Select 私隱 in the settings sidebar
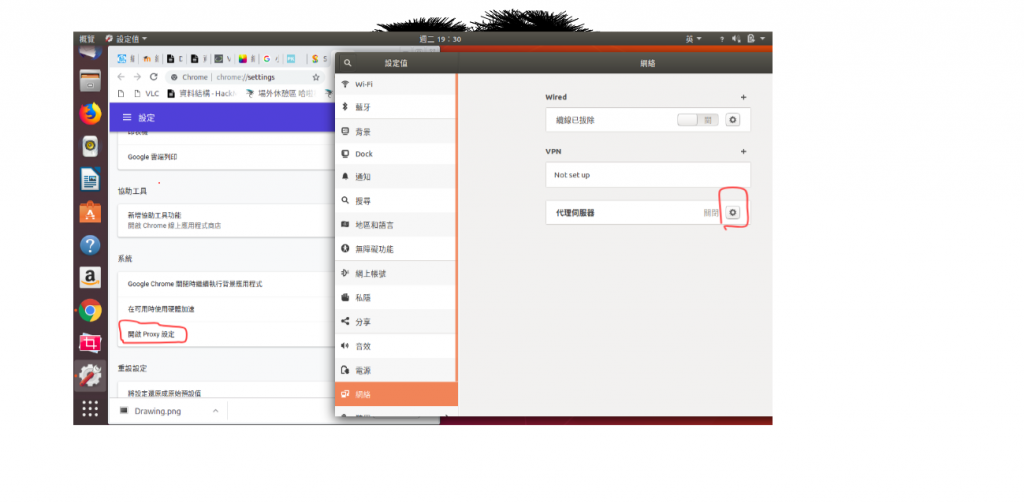Image resolution: width=1024 pixels, height=503 pixels. pyautogui.click(x=396, y=297)
